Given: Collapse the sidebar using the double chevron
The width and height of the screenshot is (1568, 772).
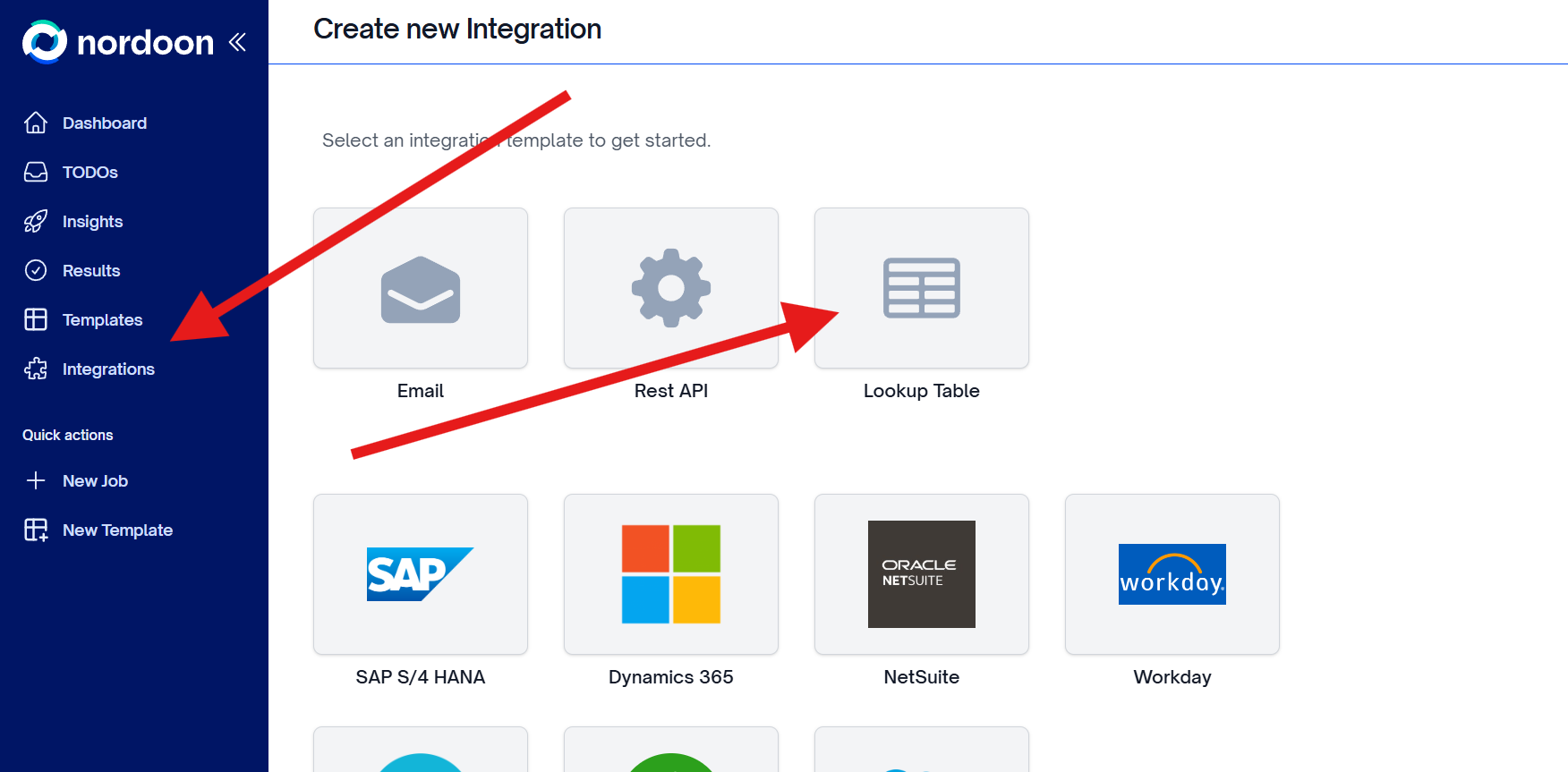Looking at the screenshot, I should coord(236,41).
